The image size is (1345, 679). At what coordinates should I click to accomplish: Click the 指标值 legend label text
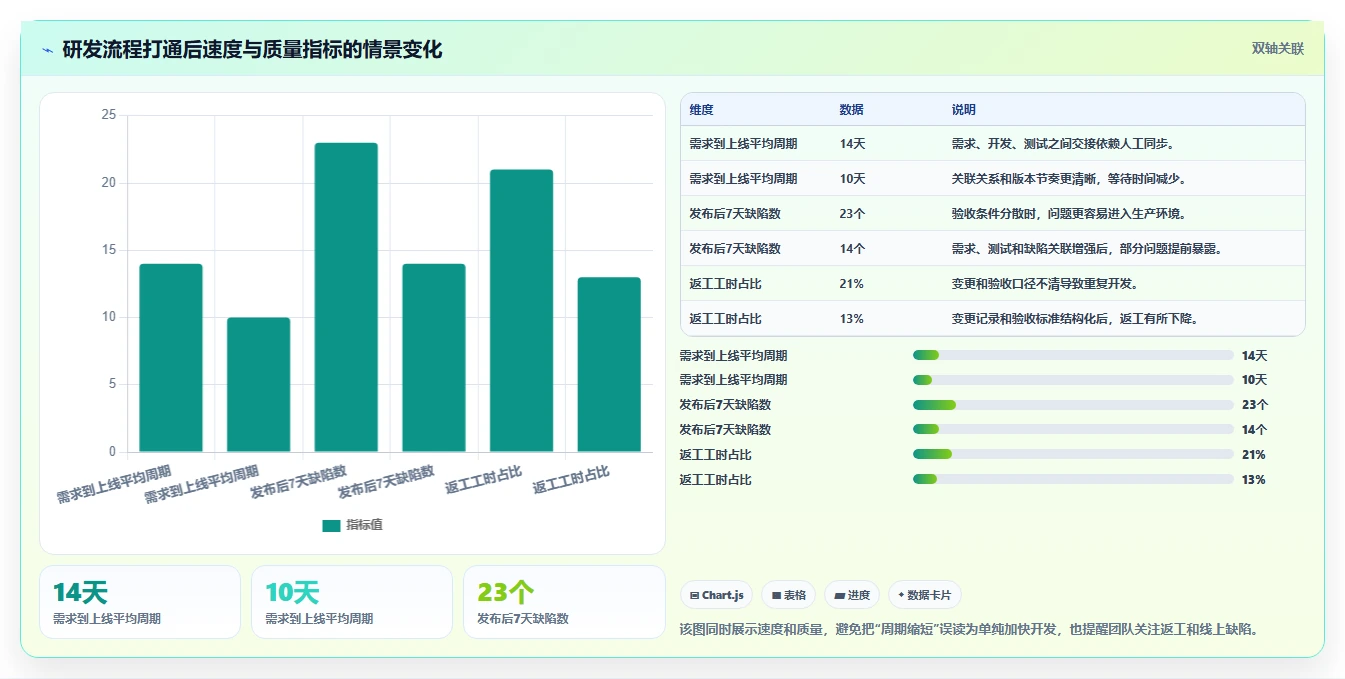point(365,525)
